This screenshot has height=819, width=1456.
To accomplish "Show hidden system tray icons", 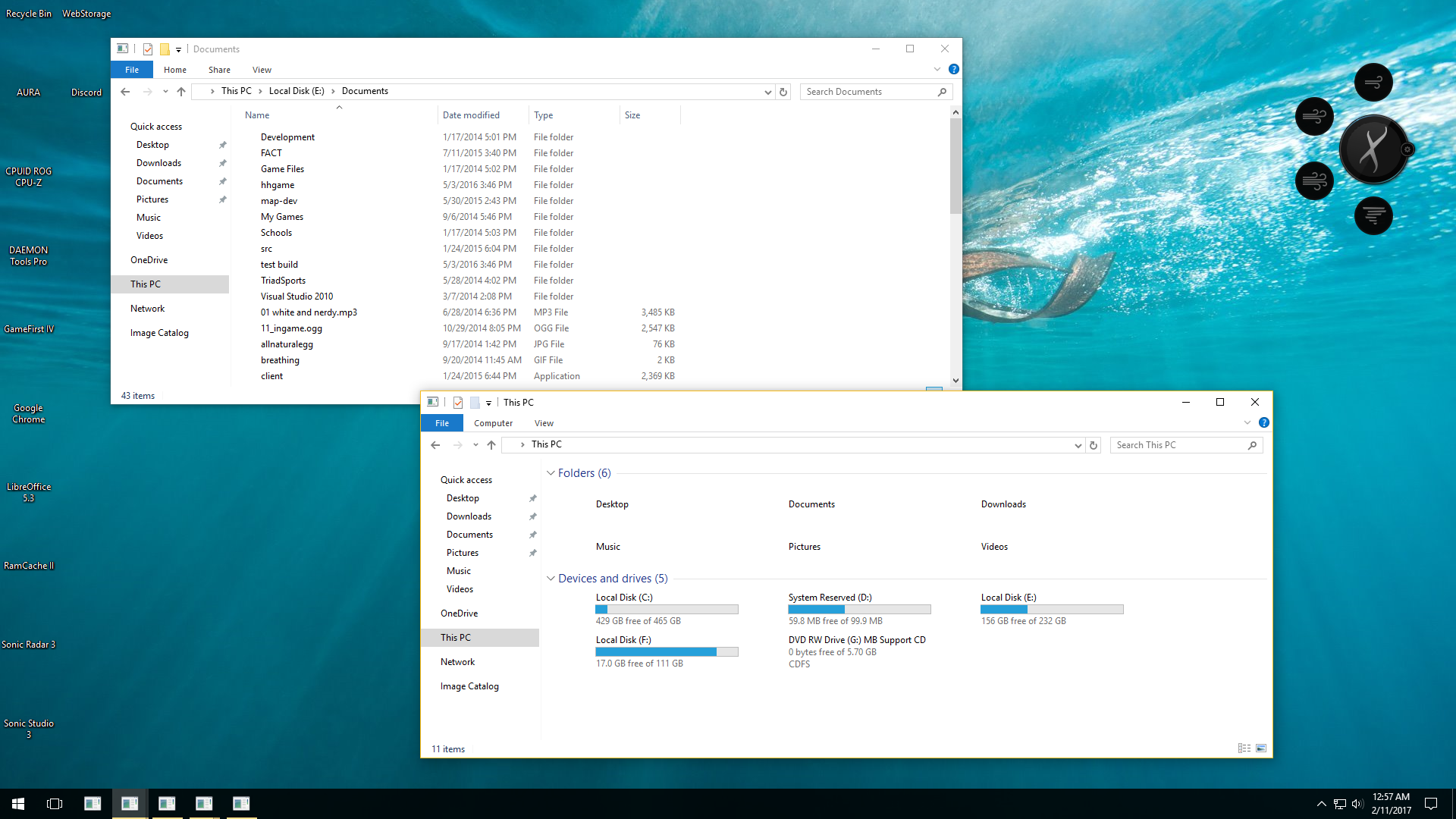I will (1321, 804).
